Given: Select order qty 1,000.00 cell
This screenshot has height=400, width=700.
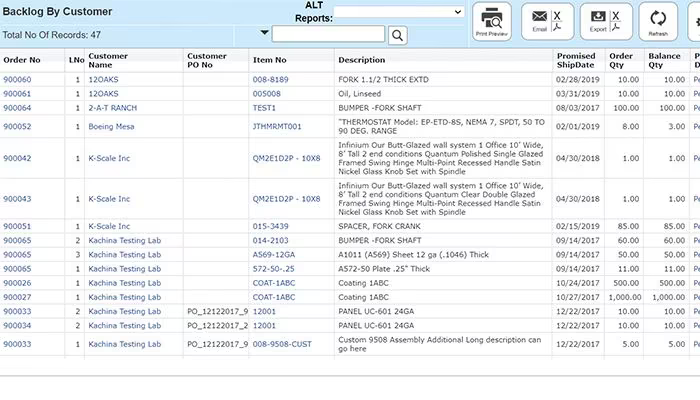Looking at the screenshot, I should [x=625, y=297].
